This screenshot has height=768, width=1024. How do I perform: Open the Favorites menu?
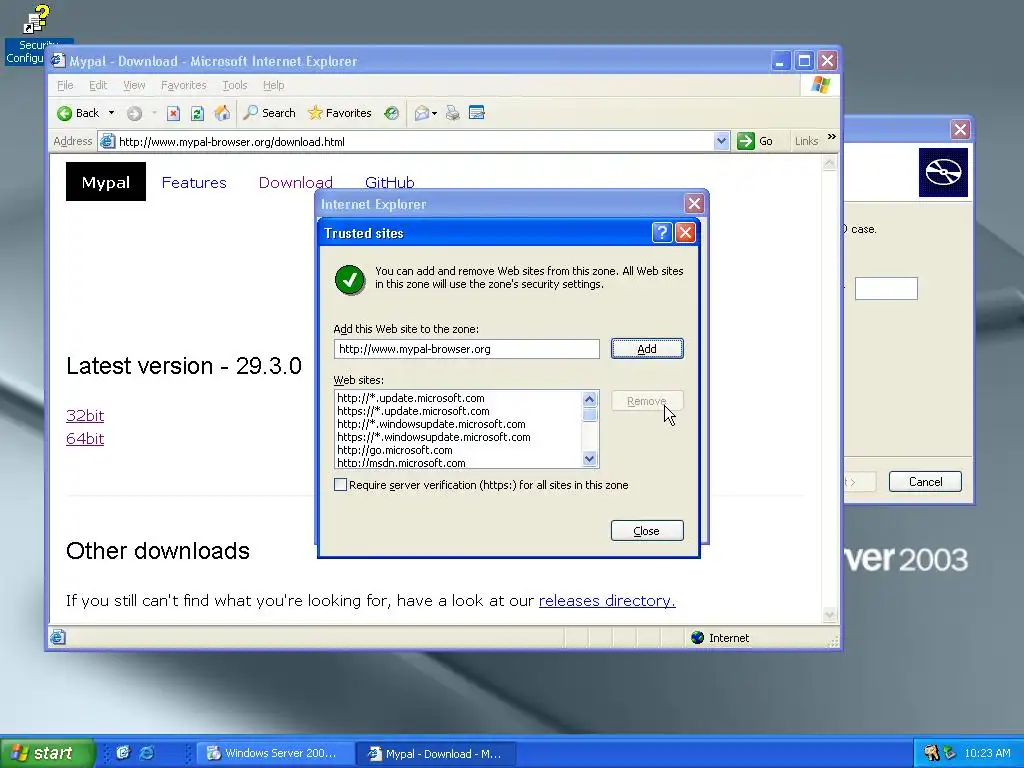click(184, 85)
